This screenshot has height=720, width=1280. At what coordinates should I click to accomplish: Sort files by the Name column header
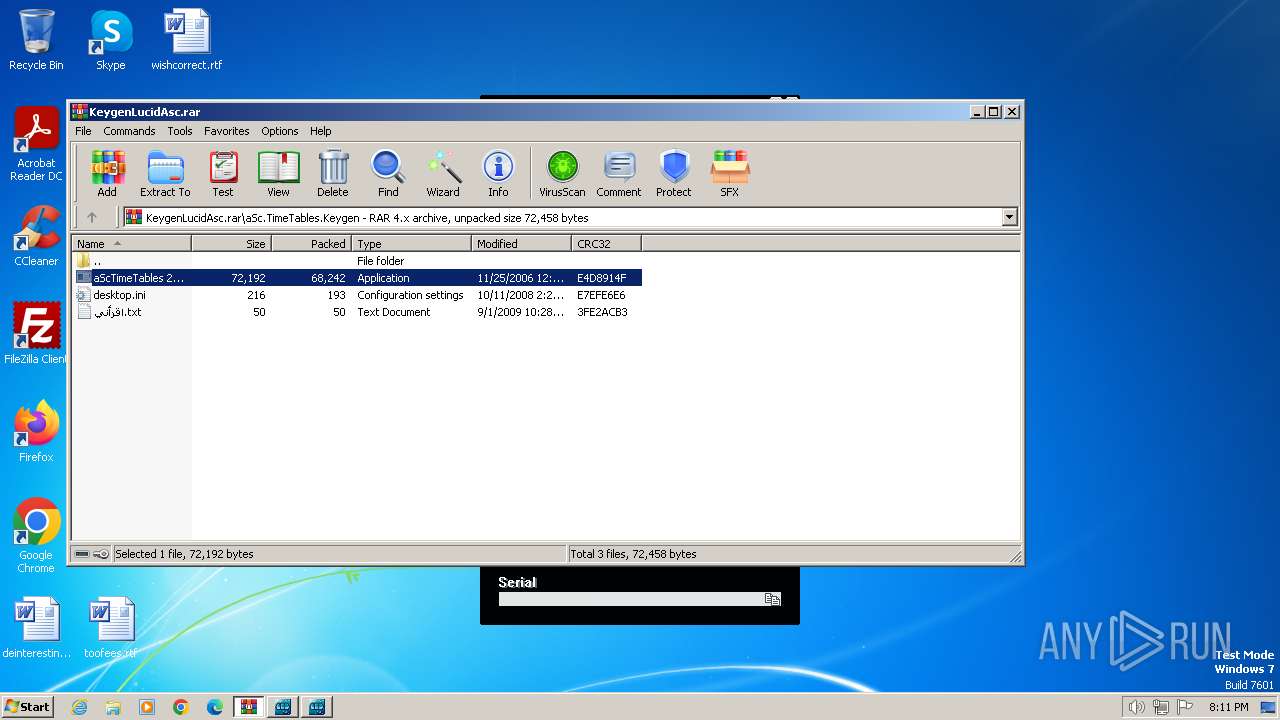click(x=131, y=244)
